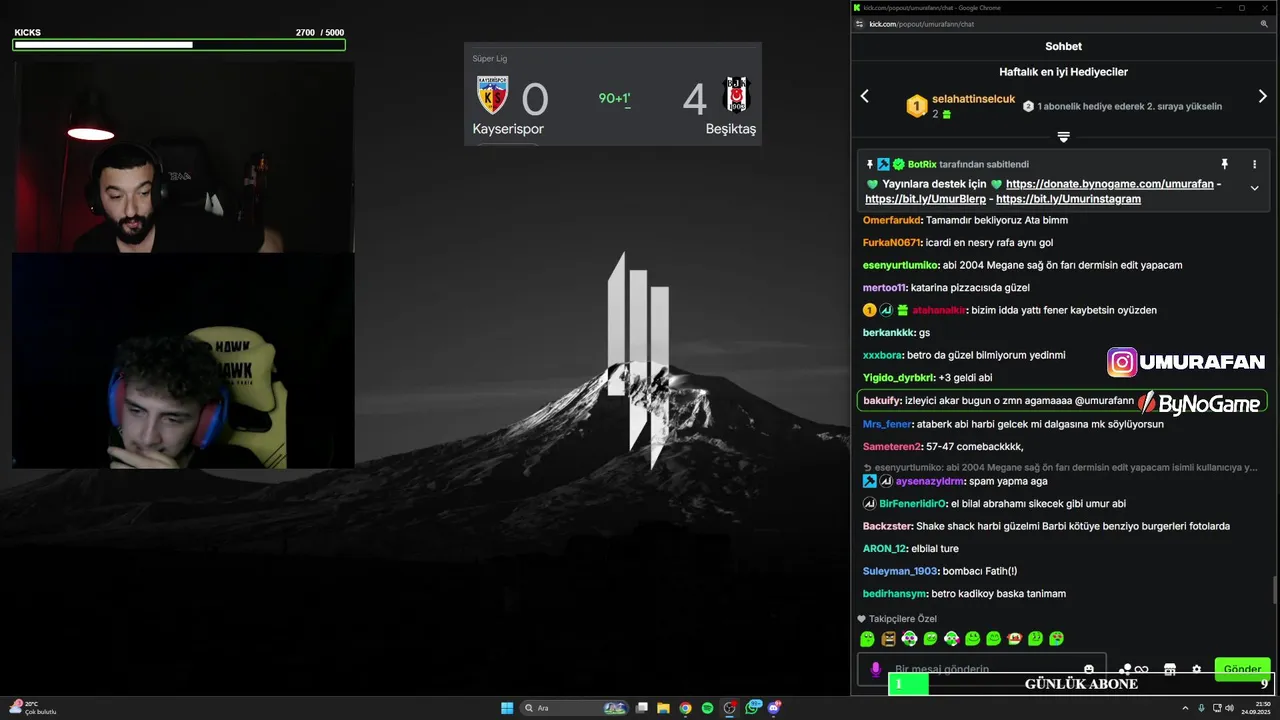Insert the seventh emote from left
Viewport: 1280px width, 720px height.
[x=993, y=639]
